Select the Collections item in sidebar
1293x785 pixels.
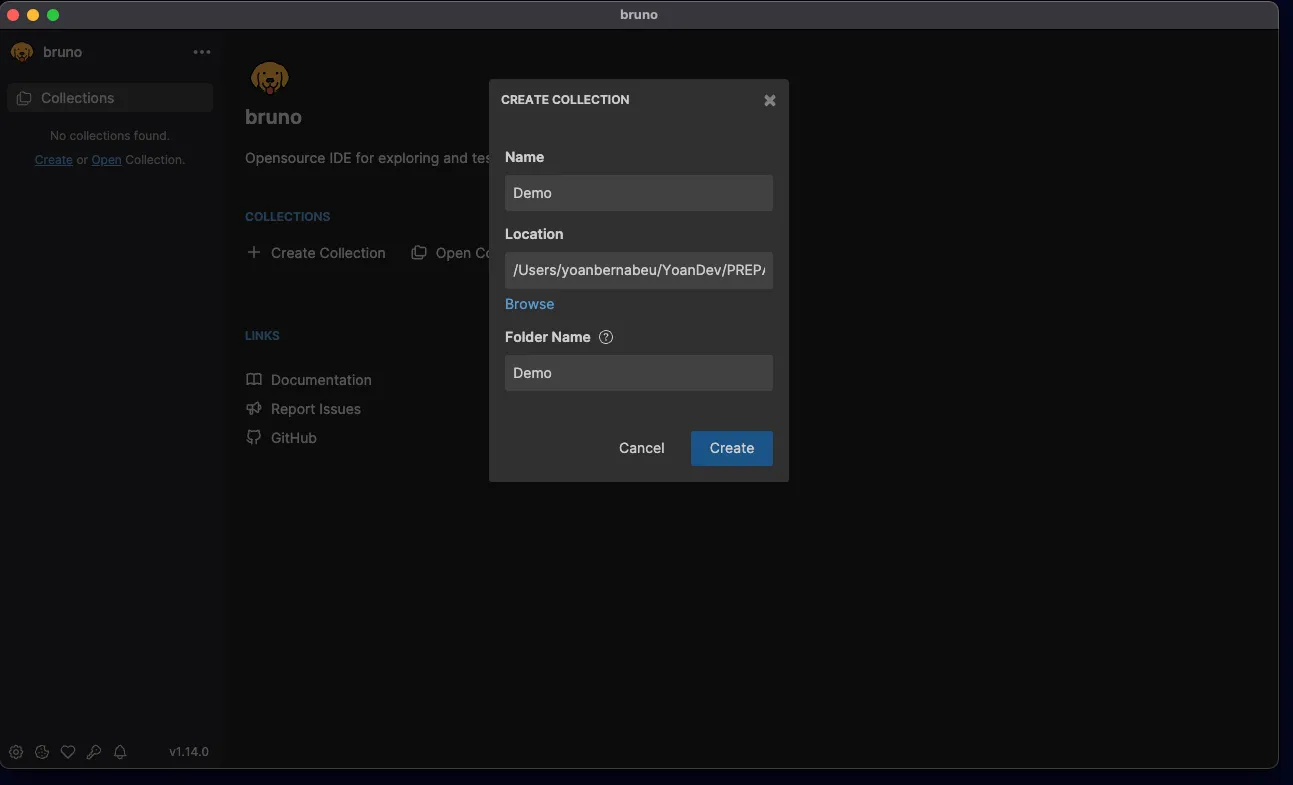tap(110, 98)
